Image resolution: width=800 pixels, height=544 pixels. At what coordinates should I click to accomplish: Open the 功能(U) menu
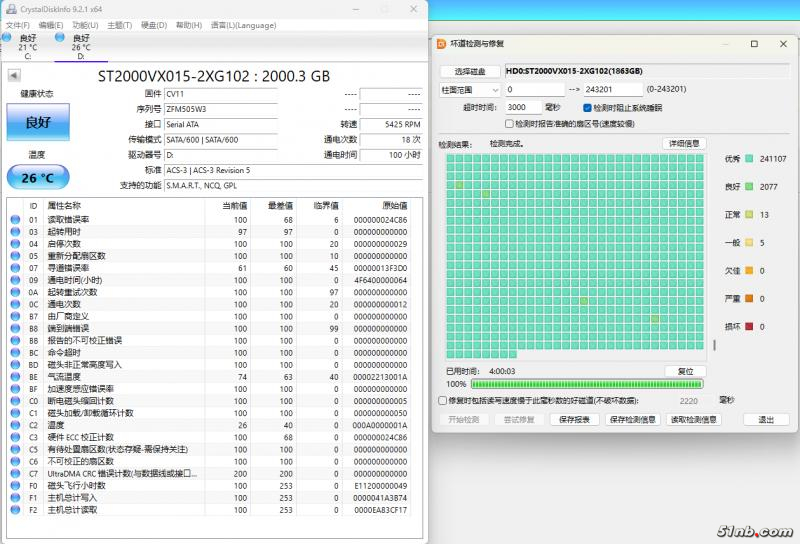pyautogui.click(x=85, y=24)
